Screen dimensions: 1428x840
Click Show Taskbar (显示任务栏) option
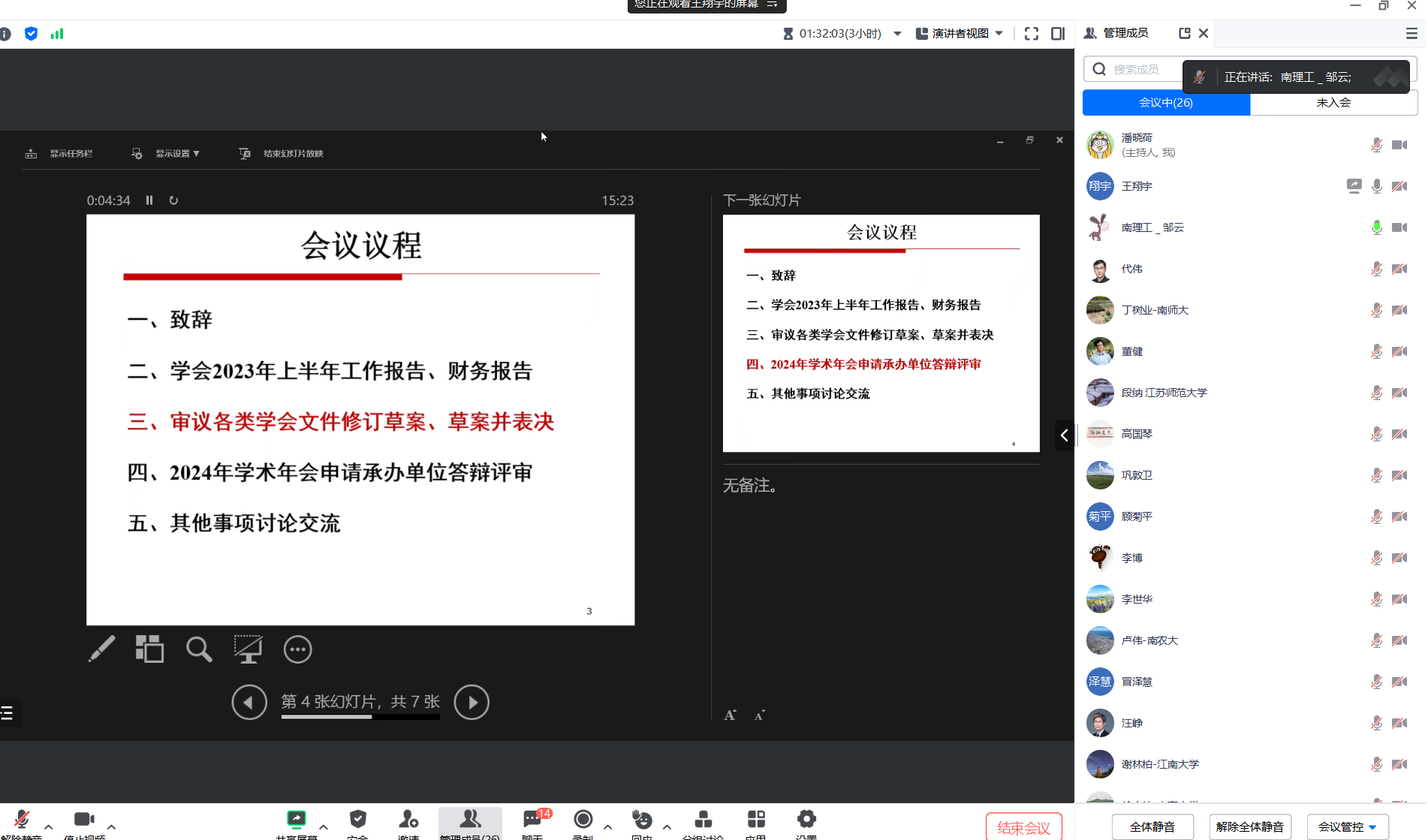click(x=59, y=153)
